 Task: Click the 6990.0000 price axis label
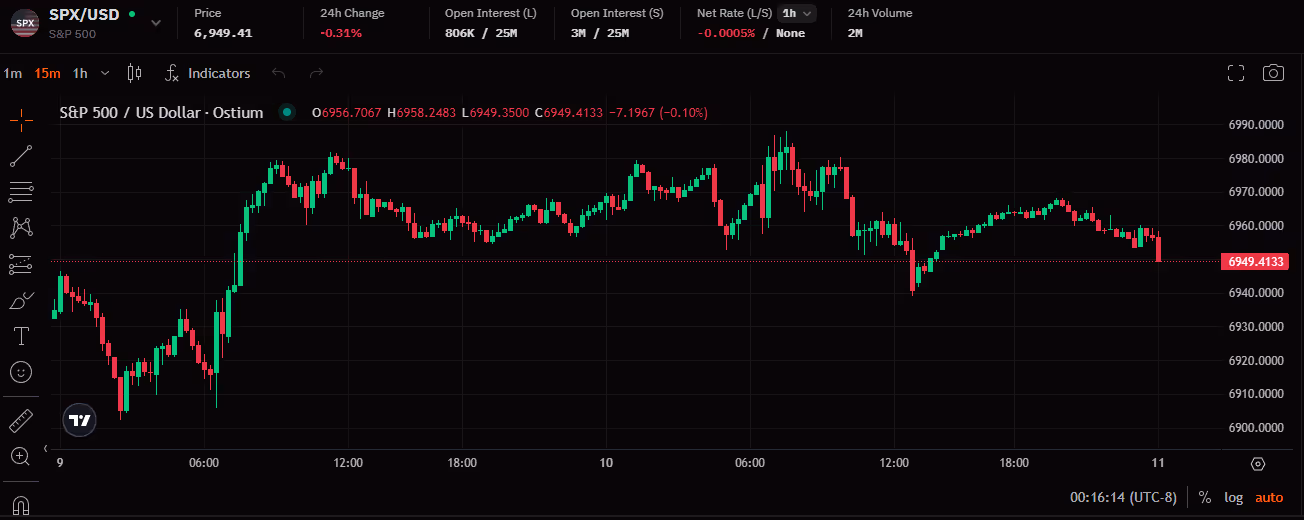(x=1255, y=125)
